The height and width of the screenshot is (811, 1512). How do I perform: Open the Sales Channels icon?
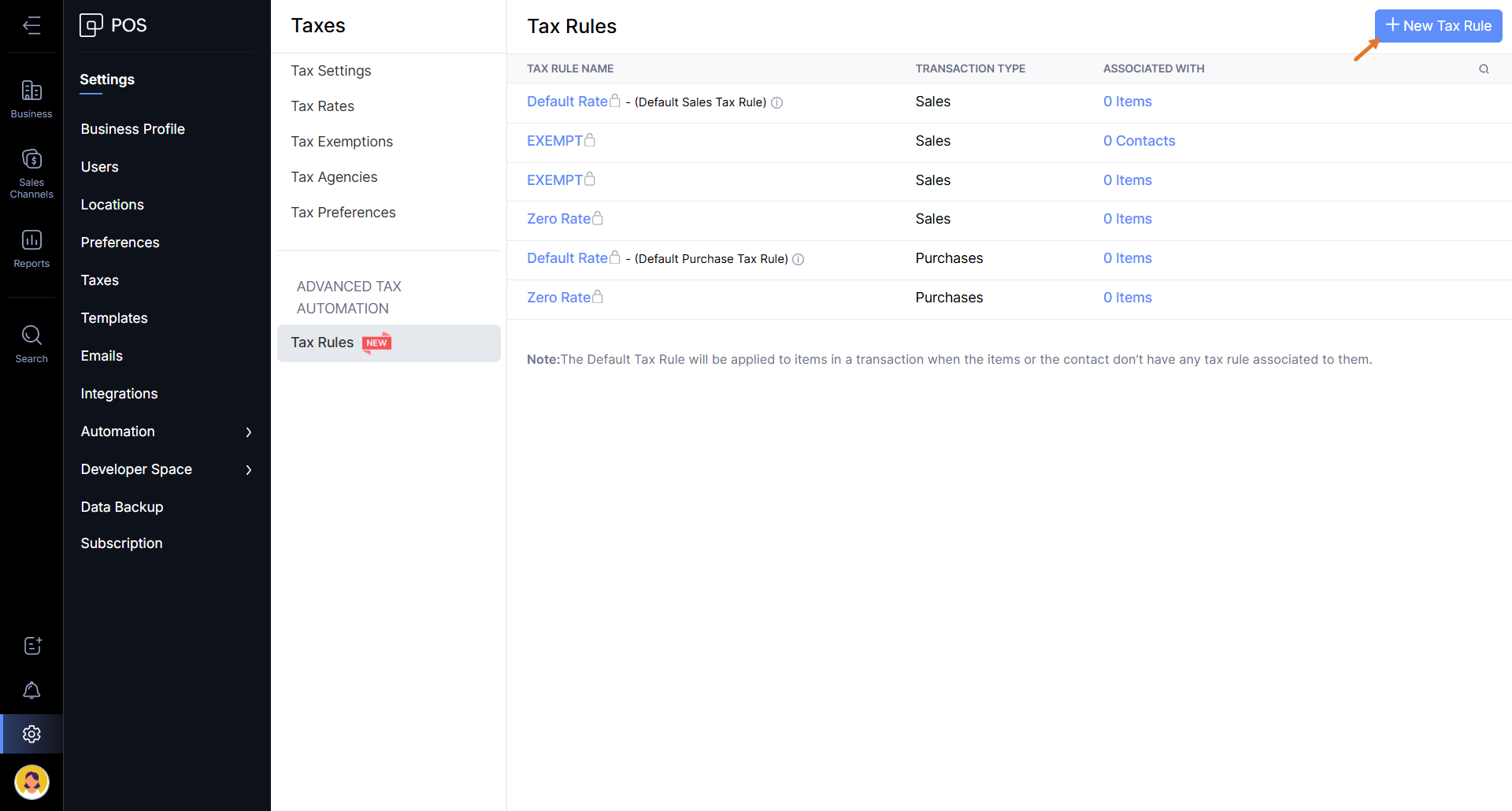coord(31,172)
